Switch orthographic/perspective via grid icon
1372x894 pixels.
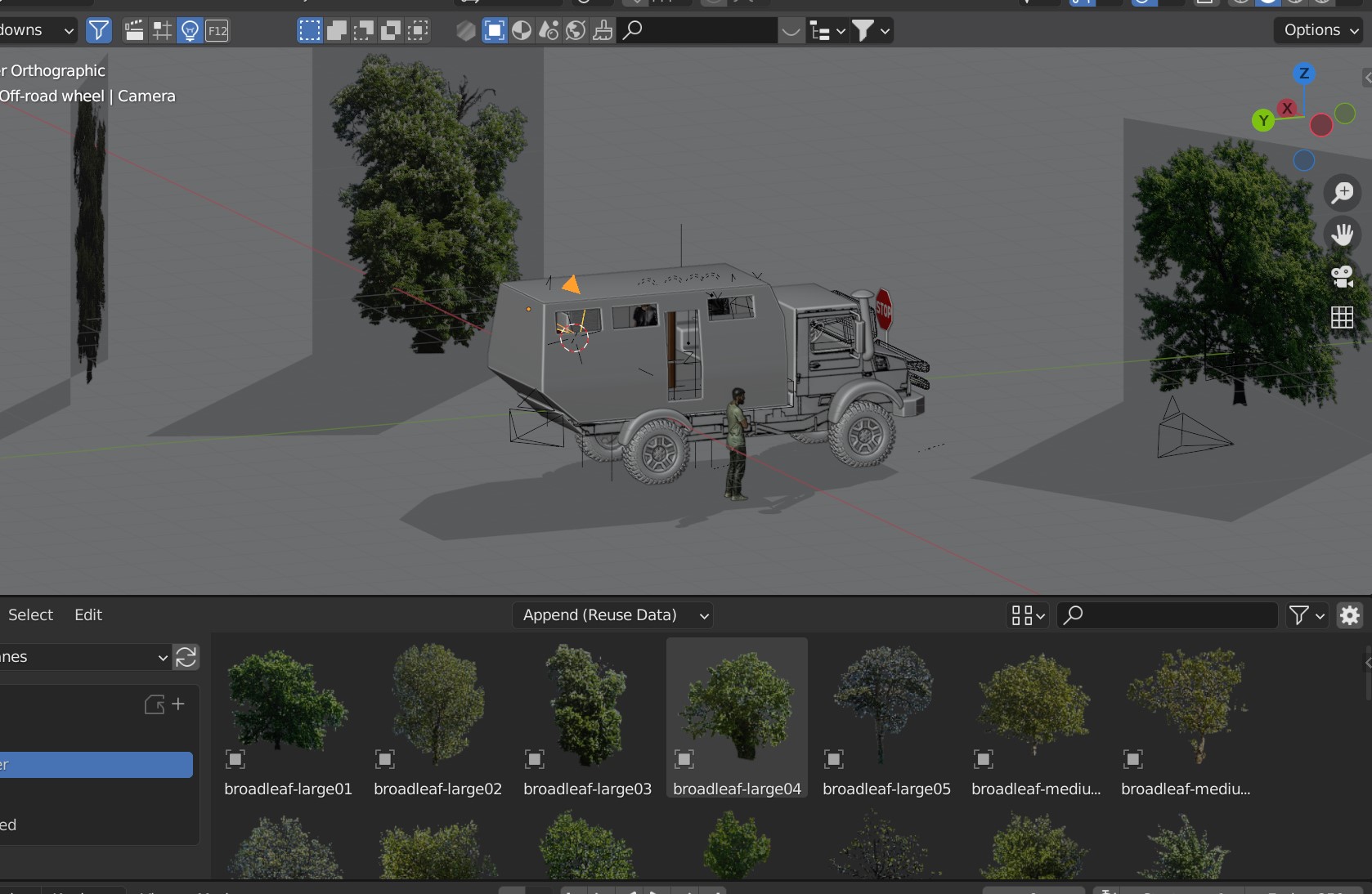[1342, 317]
